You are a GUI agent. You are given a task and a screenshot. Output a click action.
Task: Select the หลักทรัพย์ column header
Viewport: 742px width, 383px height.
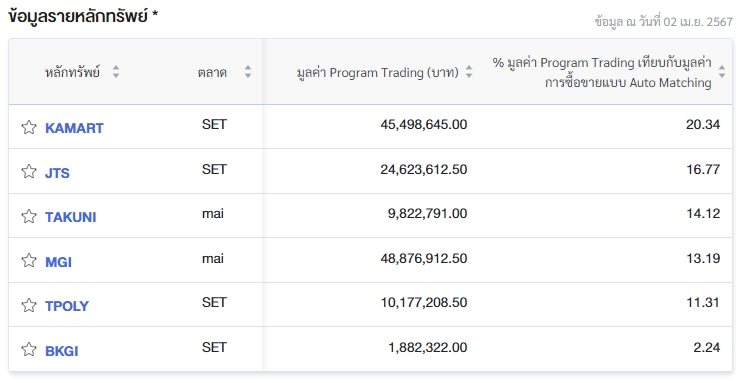pyautogui.click(x=72, y=72)
